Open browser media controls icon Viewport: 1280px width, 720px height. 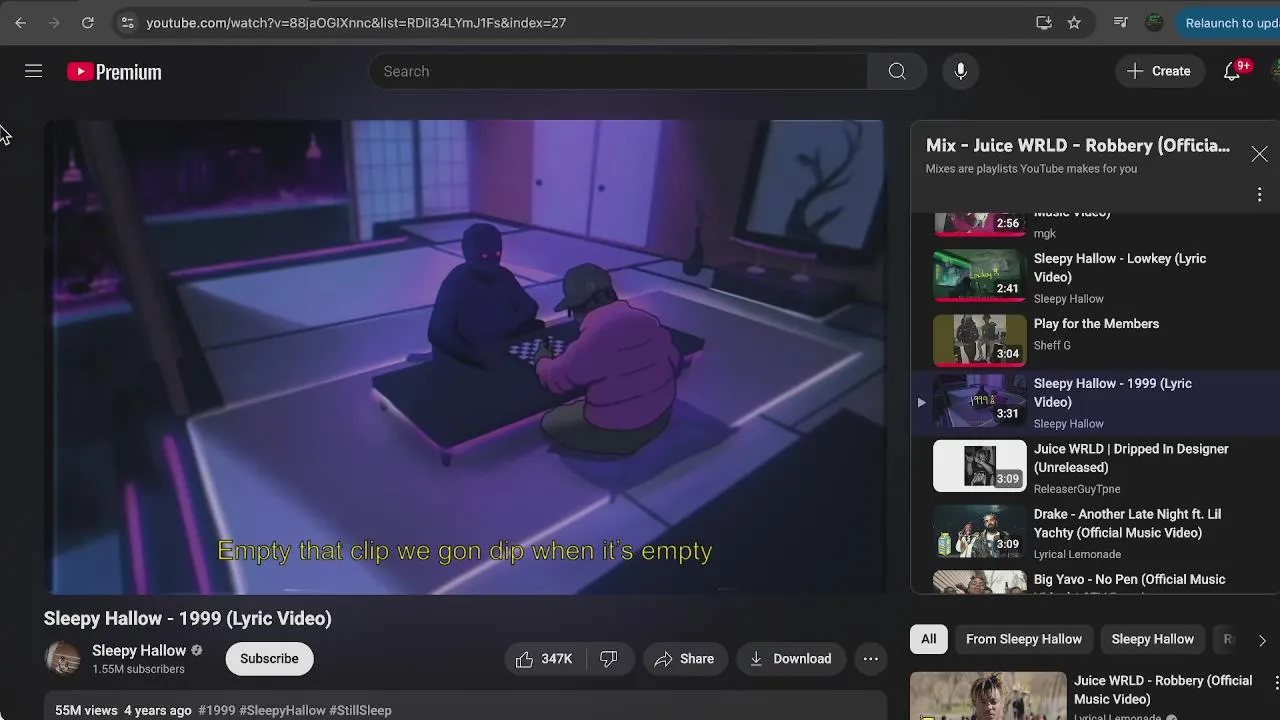(1121, 22)
